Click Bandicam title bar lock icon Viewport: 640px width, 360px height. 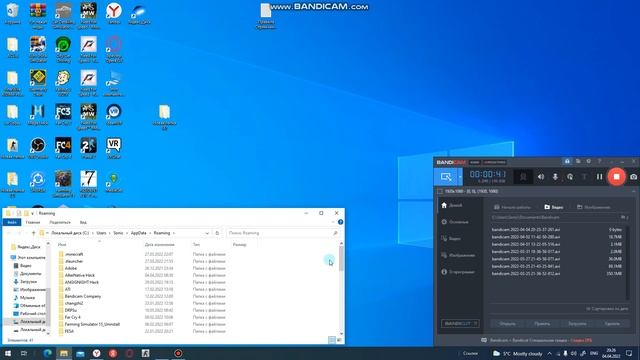click(567, 161)
